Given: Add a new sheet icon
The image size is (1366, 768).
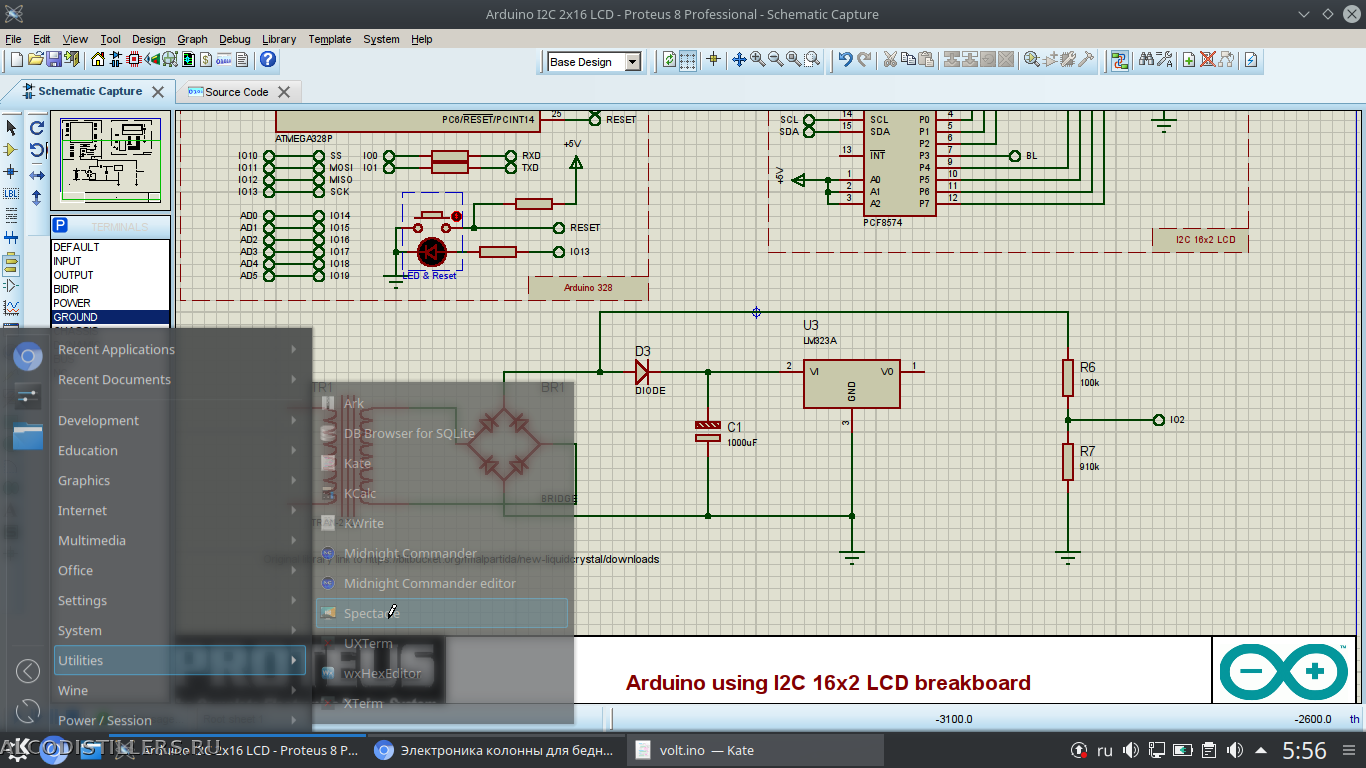Looking at the screenshot, I should [1189, 60].
